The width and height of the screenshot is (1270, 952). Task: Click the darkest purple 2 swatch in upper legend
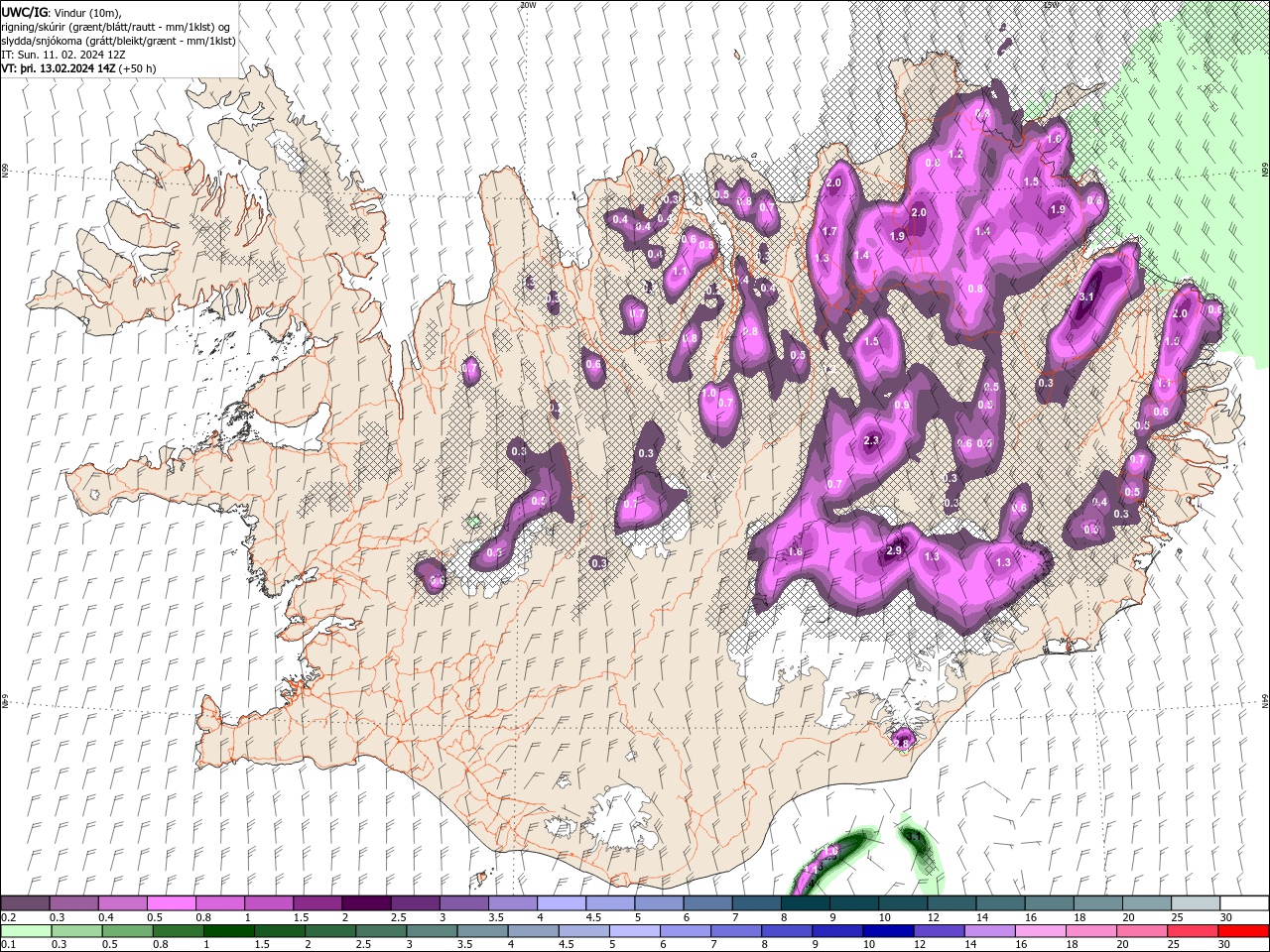pos(366,903)
